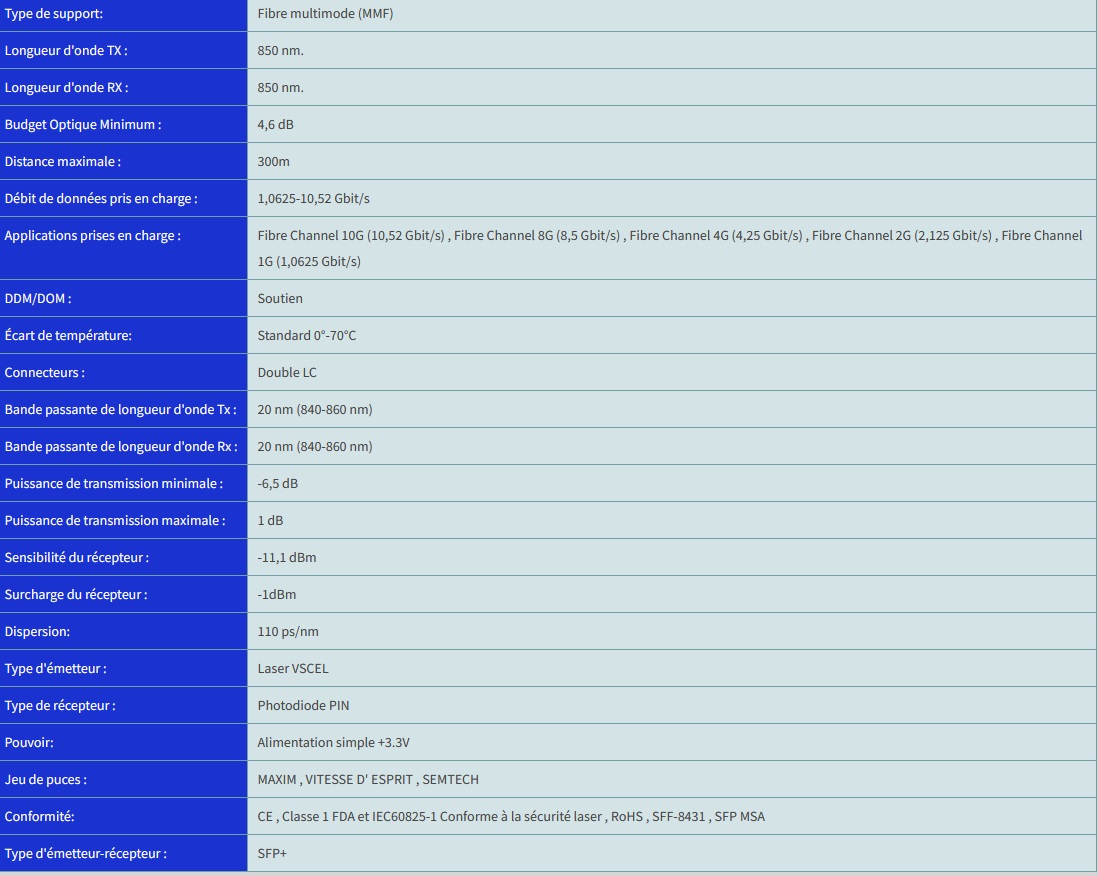Screen dimensions: 1098x876
Task: Click the '1,0625-10,52 Gbit/s' data rate value
Action: click(313, 199)
